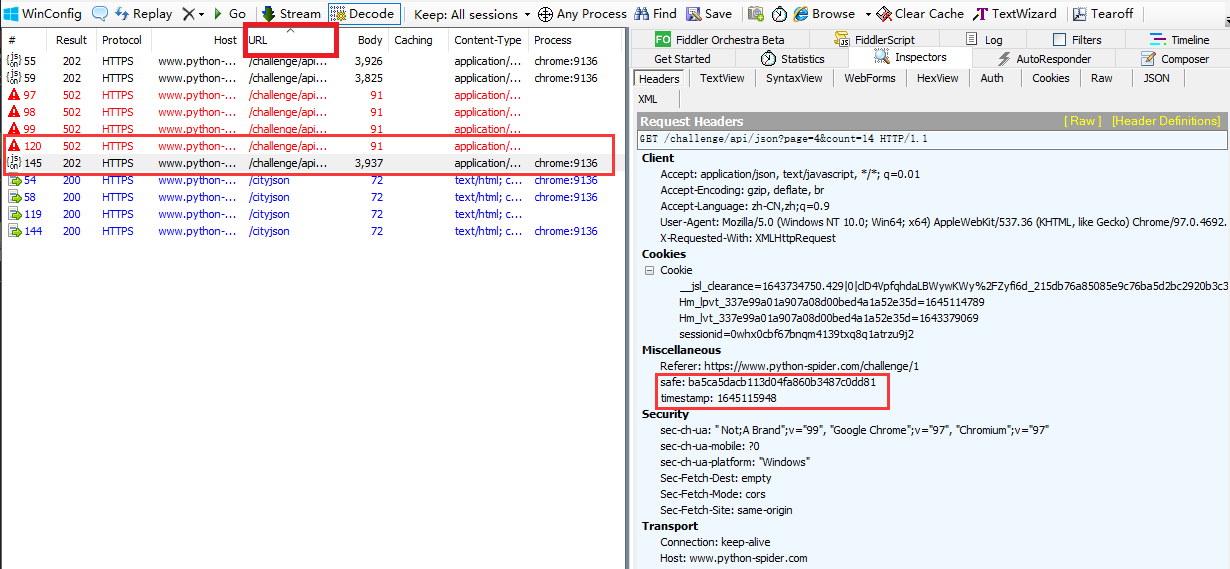Screen dimensions: 1230x569
Task: Open the TextWizard tool
Action: (x=1014, y=14)
